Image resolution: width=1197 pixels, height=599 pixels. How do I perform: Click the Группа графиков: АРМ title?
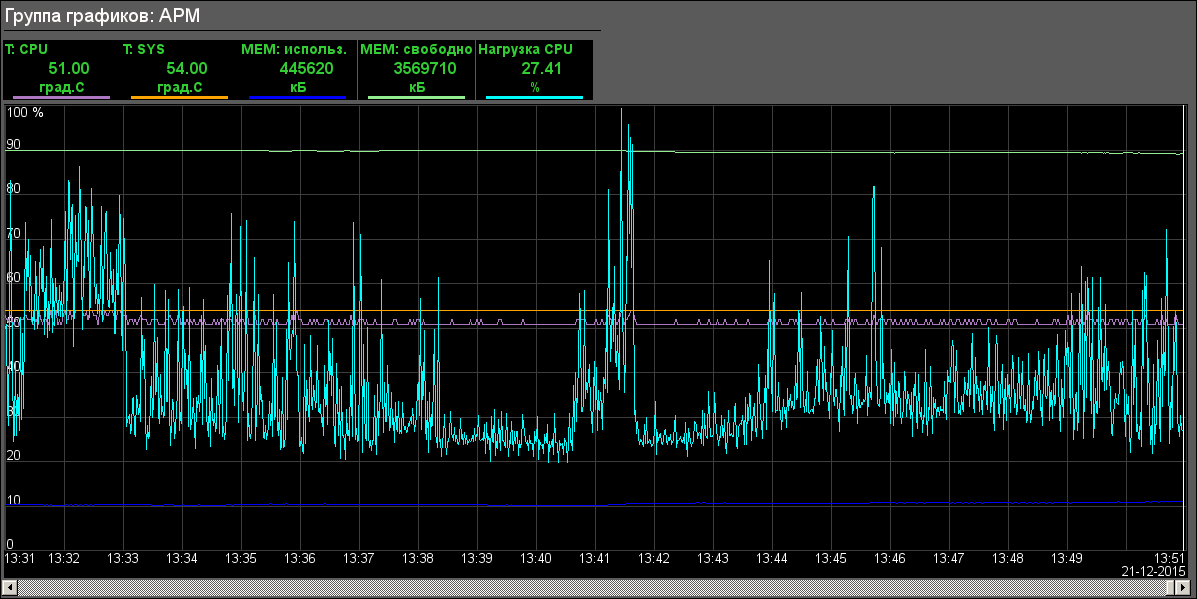click(104, 18)
